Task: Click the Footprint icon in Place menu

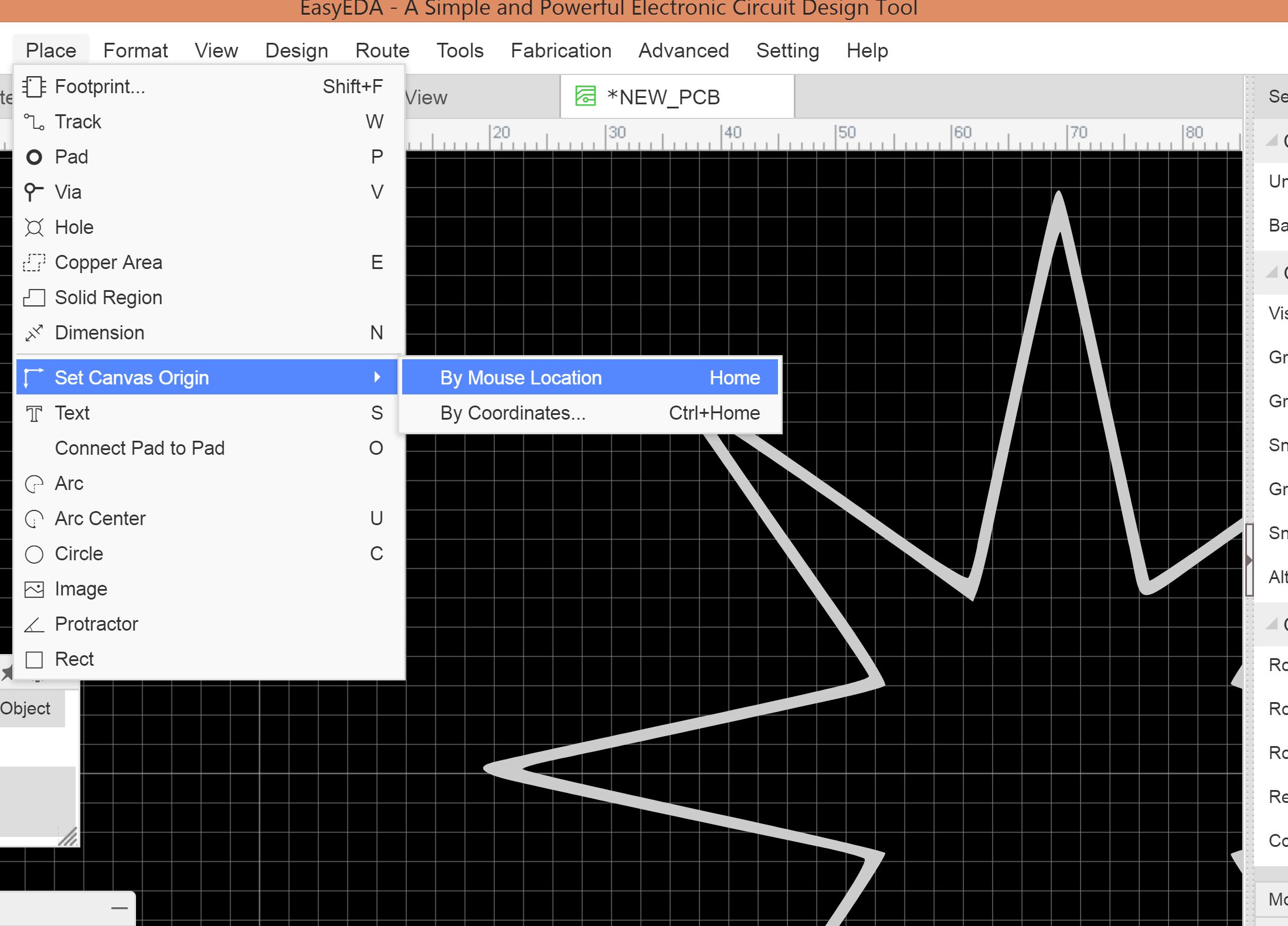Action: pyautogui.click(x=34, y=87)
